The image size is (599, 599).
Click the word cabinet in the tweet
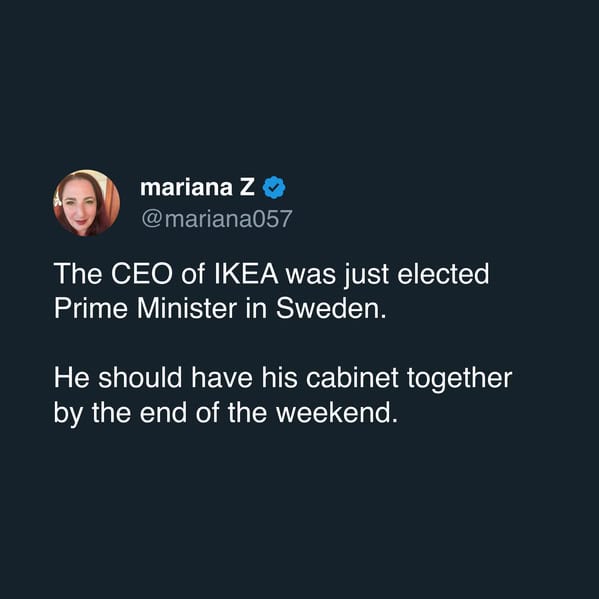(x=352, y=378)
